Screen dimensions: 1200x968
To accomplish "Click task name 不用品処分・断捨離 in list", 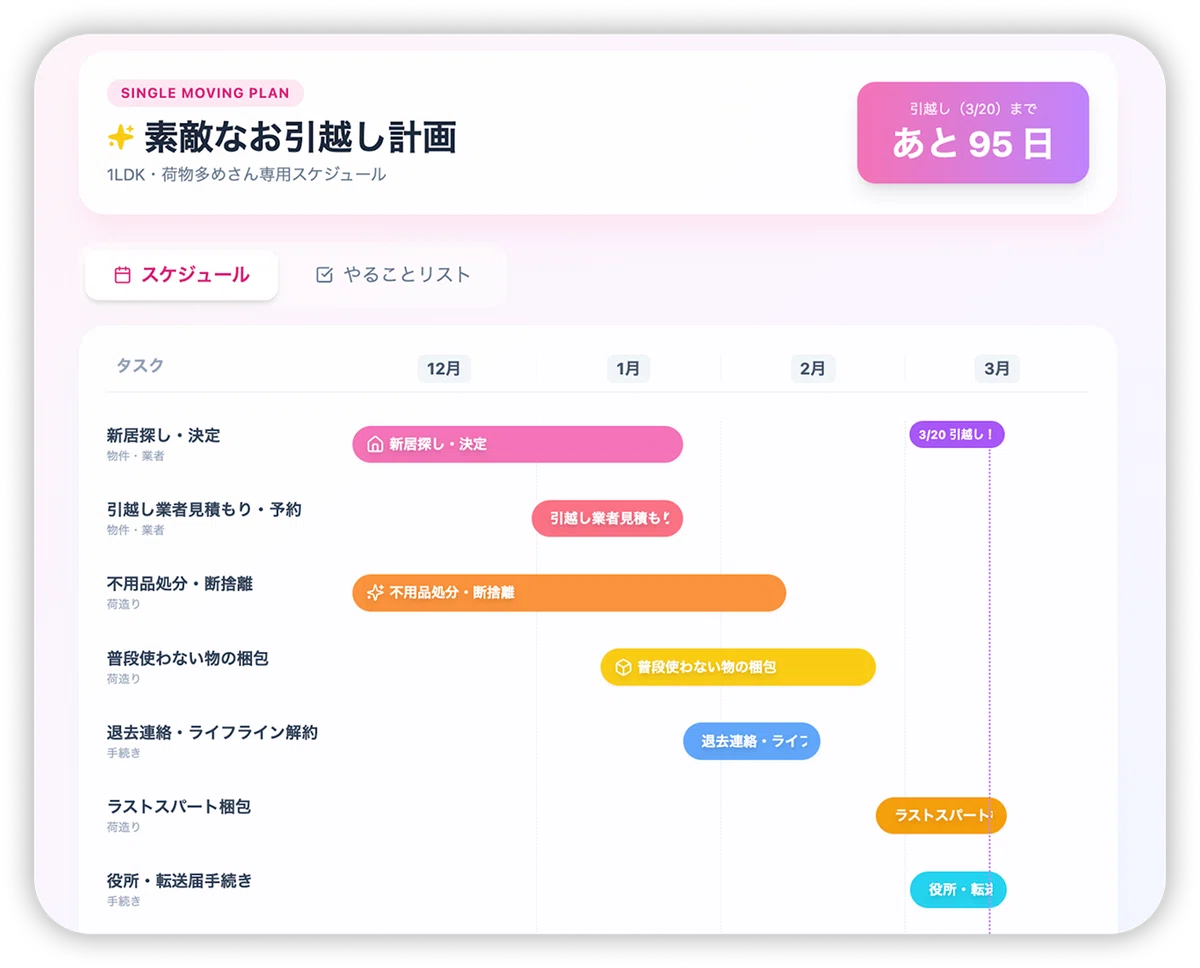I will tap(180, 584).
